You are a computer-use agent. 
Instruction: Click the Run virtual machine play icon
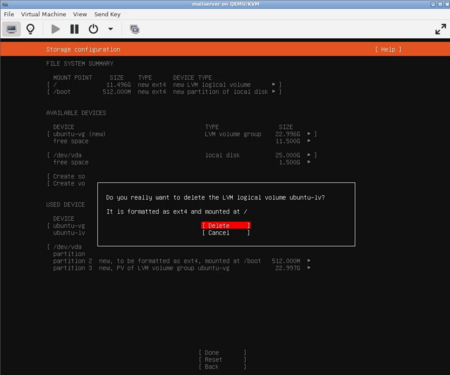[x=56, y=29]
